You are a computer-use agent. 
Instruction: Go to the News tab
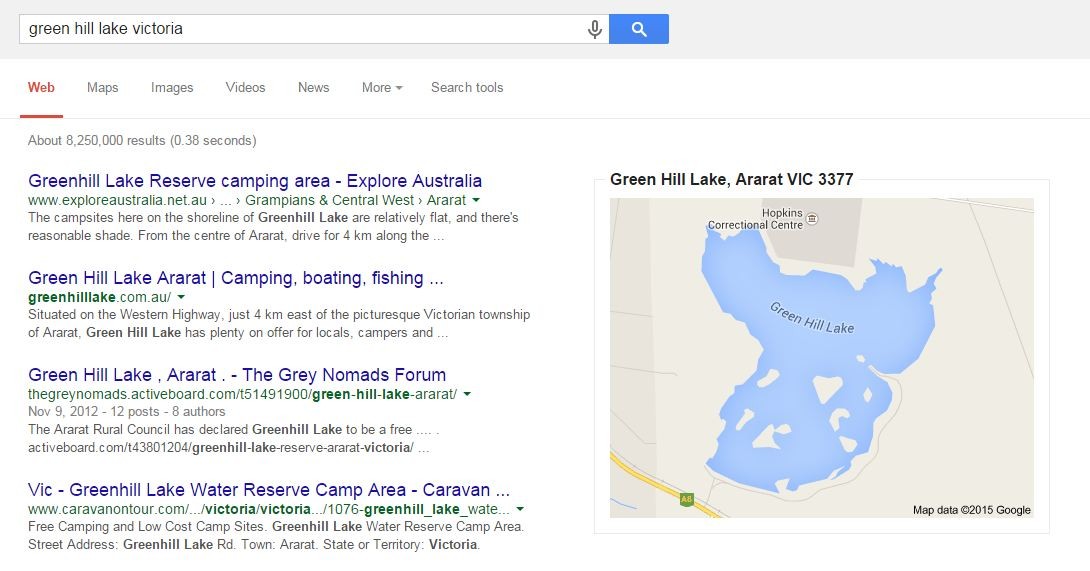click(x=313, y=87)
